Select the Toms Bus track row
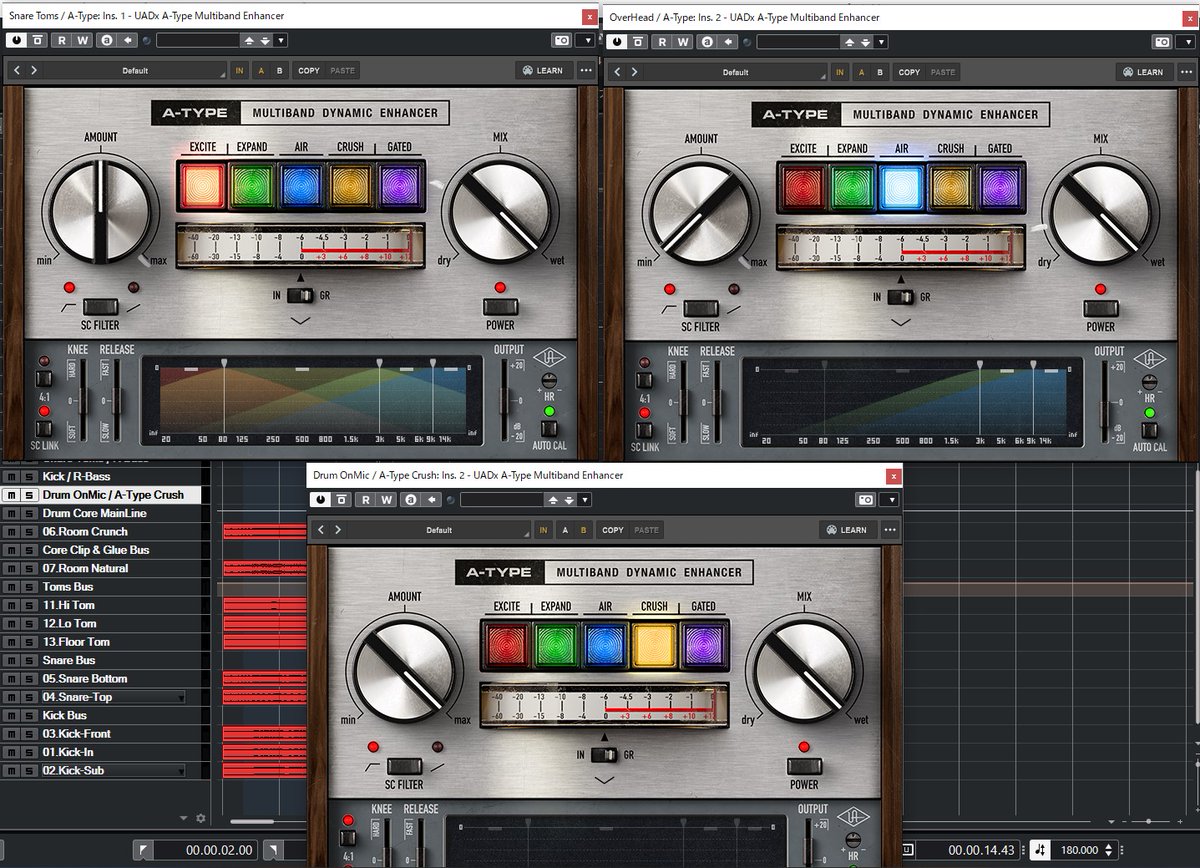The width and height of the screenshot is (1200, 868). click(x=69, y=587)
